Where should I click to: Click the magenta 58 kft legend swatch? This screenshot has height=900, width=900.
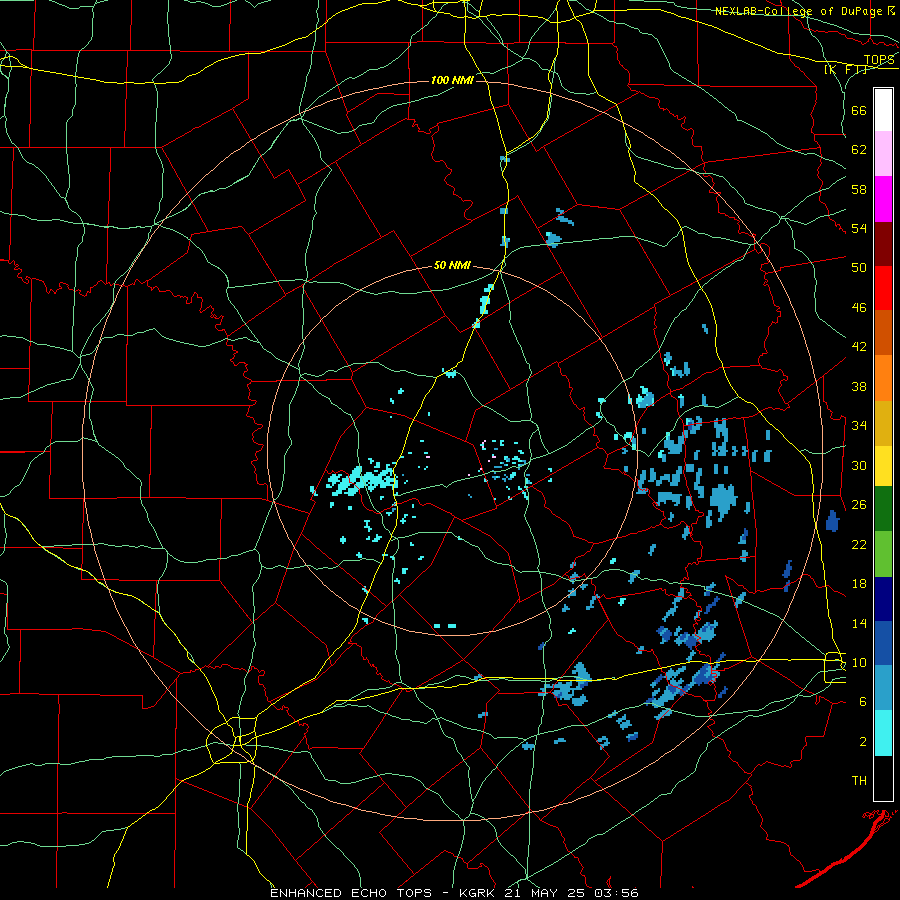click(883, 199)
